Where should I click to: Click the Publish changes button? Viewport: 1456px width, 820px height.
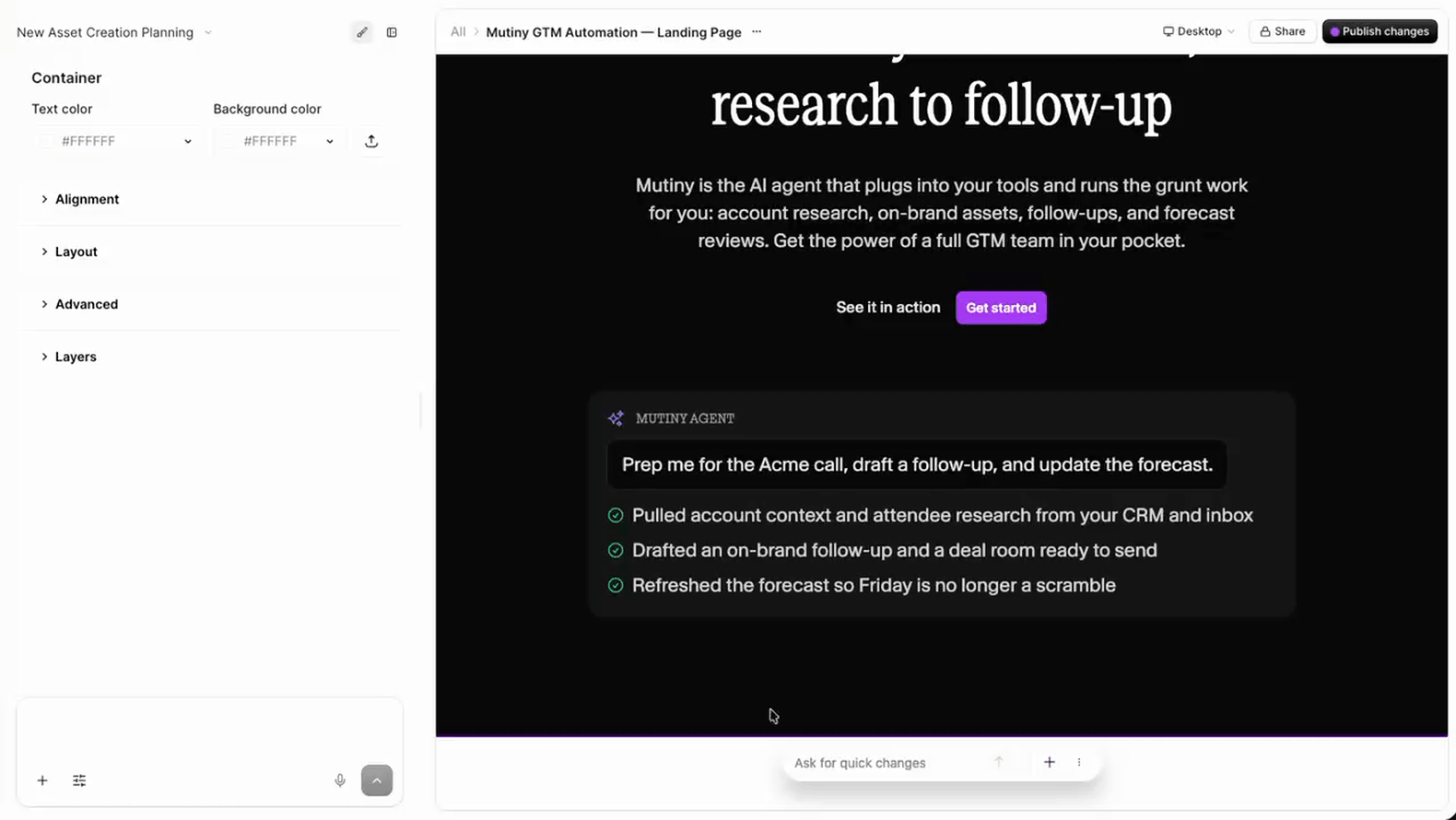(1380, 31)
